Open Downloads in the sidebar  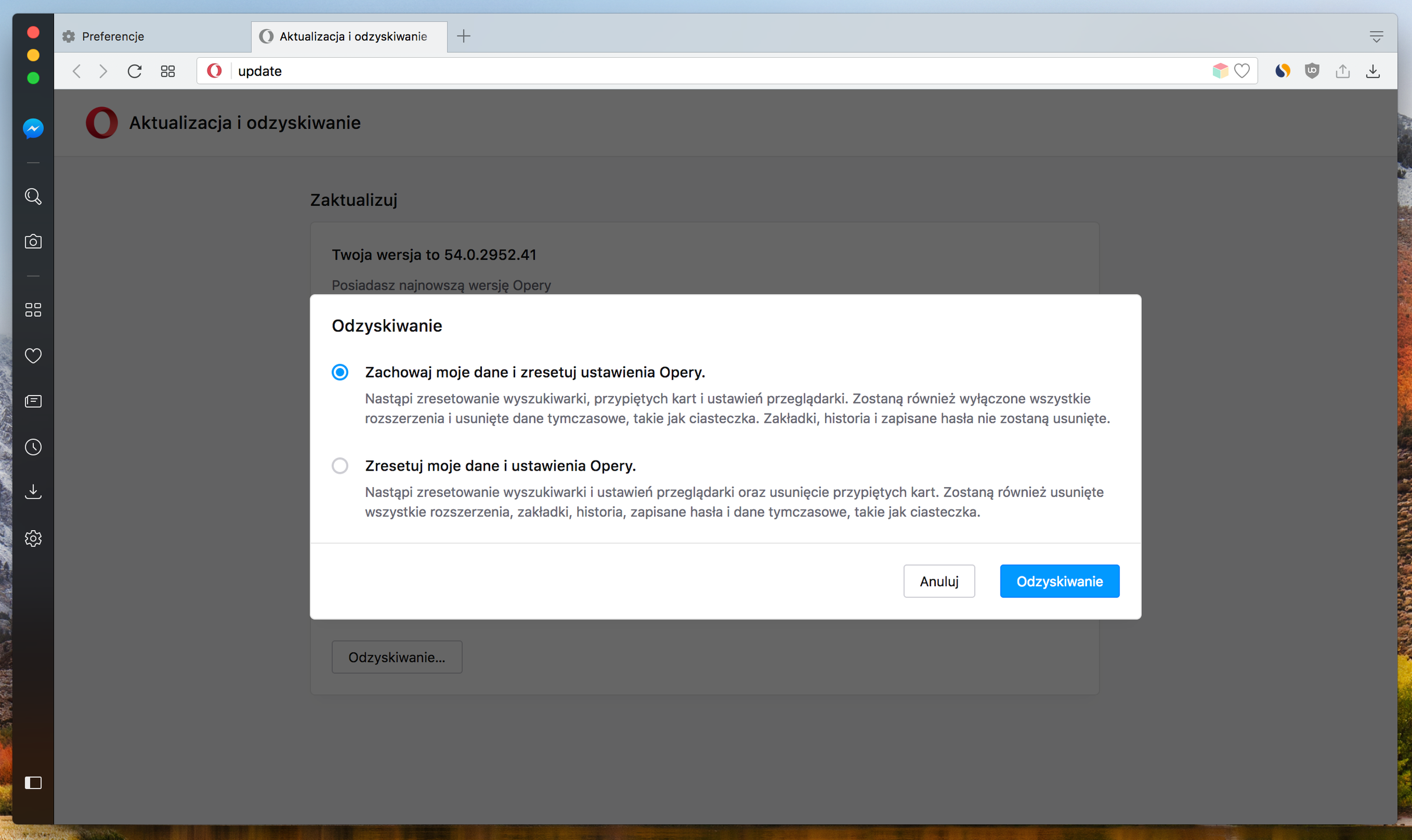33,492
